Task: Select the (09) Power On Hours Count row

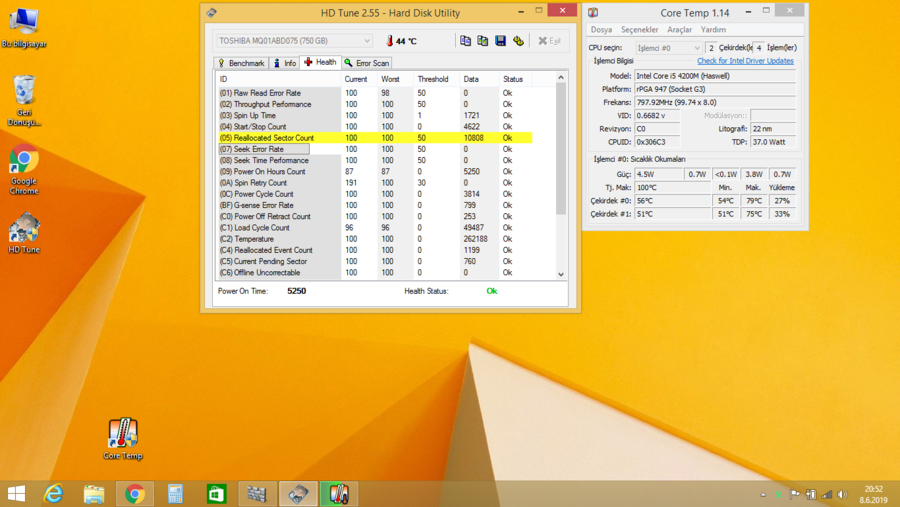Action: [x=375, y=172]
